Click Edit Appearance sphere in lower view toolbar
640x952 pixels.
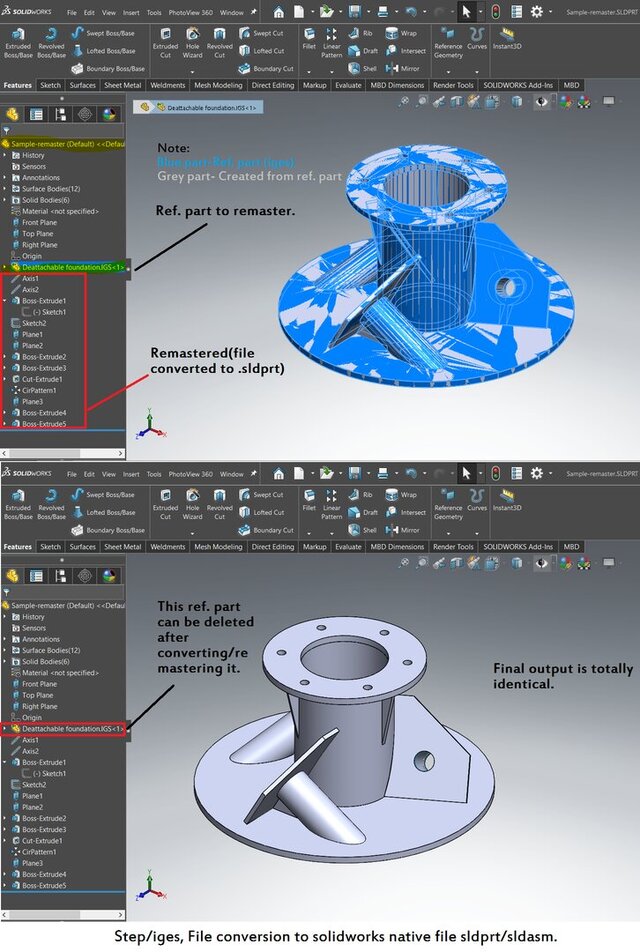566,563
